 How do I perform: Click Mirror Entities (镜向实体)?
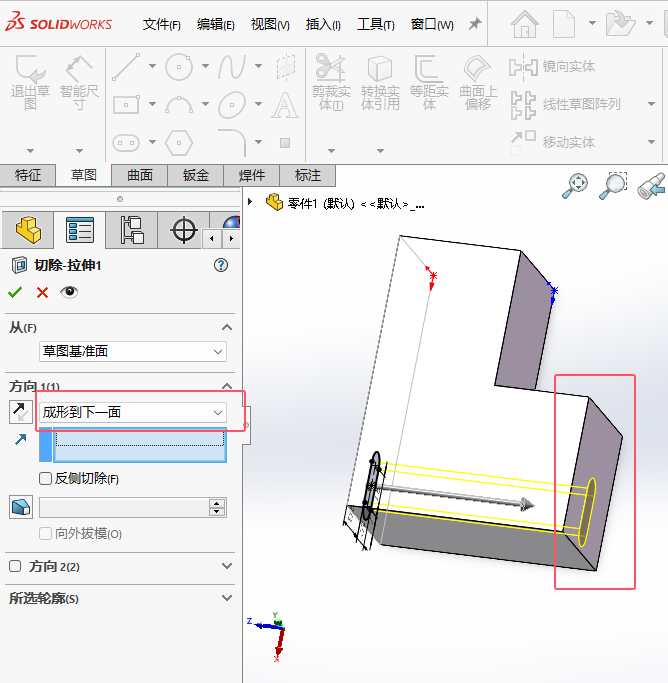click(x=552, y=67)
